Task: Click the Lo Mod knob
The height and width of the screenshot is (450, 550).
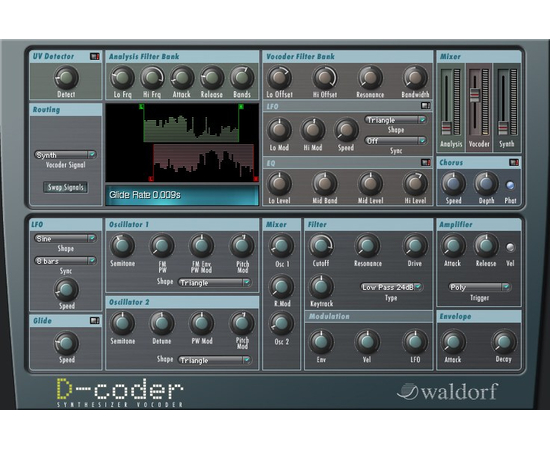Action: (x=279, y=130)
